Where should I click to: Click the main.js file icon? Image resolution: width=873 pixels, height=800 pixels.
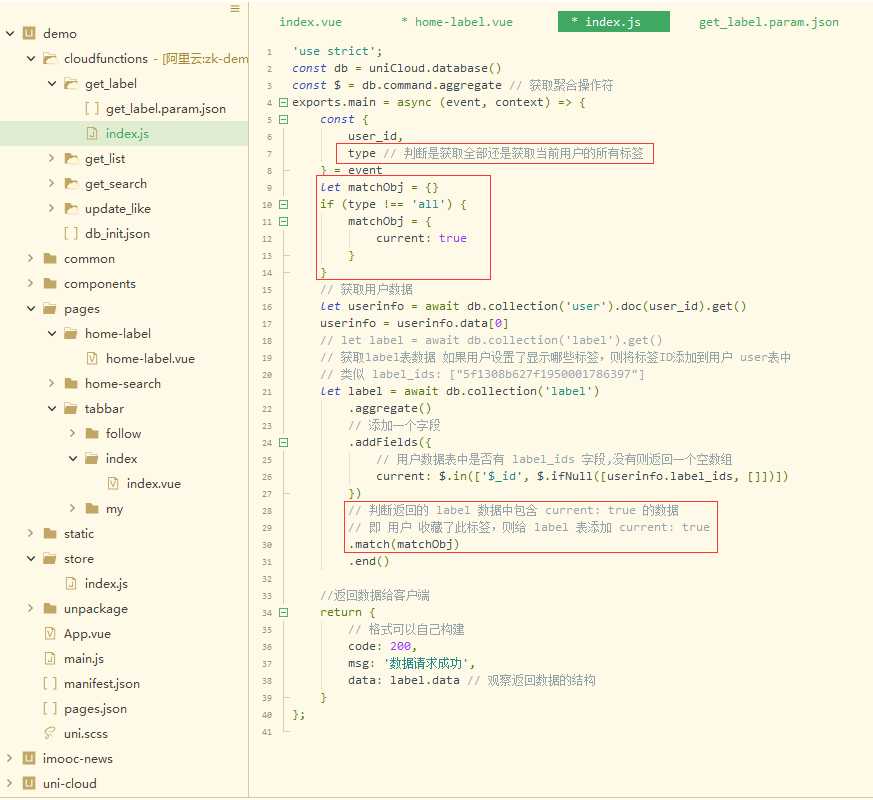[x=50, y=659]
